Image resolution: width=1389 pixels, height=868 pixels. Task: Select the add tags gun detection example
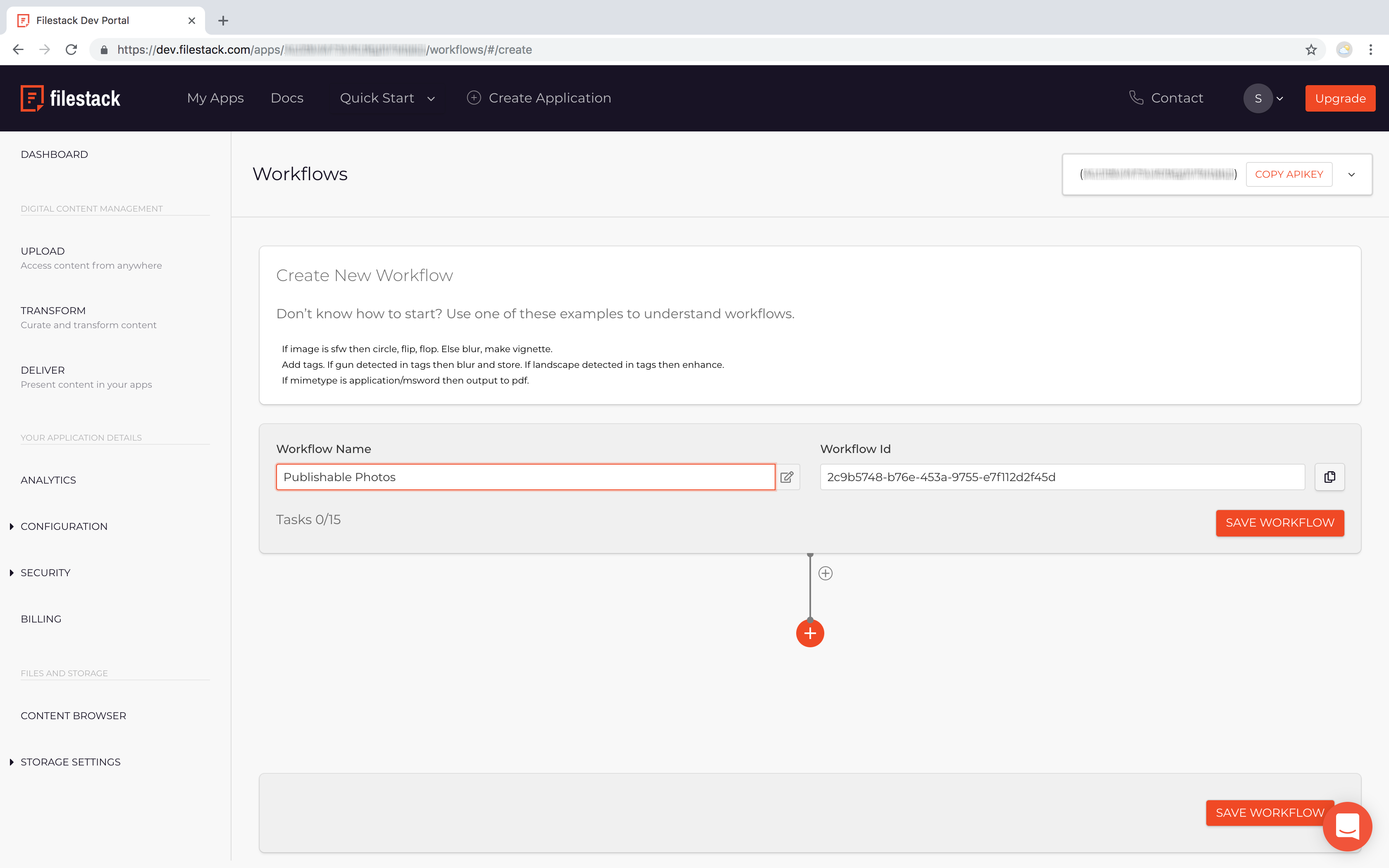(503, 365)
